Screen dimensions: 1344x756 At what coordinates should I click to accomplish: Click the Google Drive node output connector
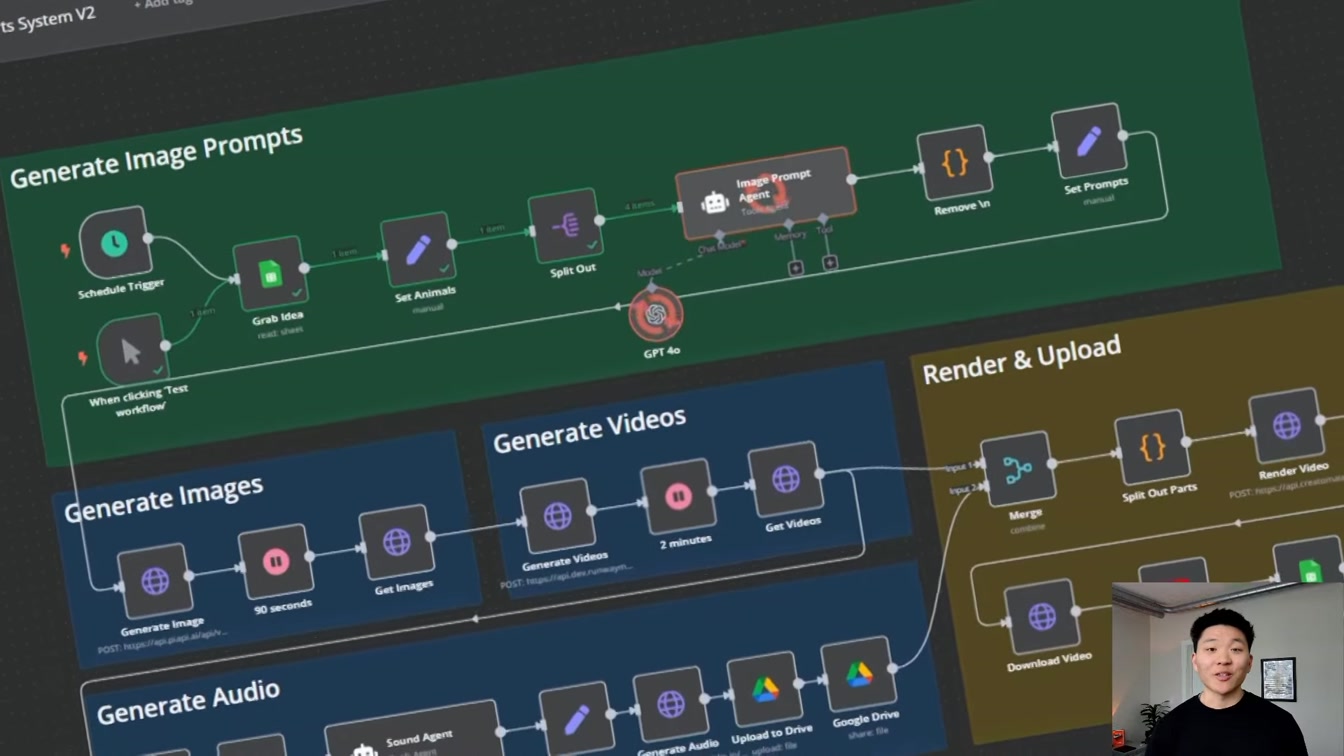point(891,668)
